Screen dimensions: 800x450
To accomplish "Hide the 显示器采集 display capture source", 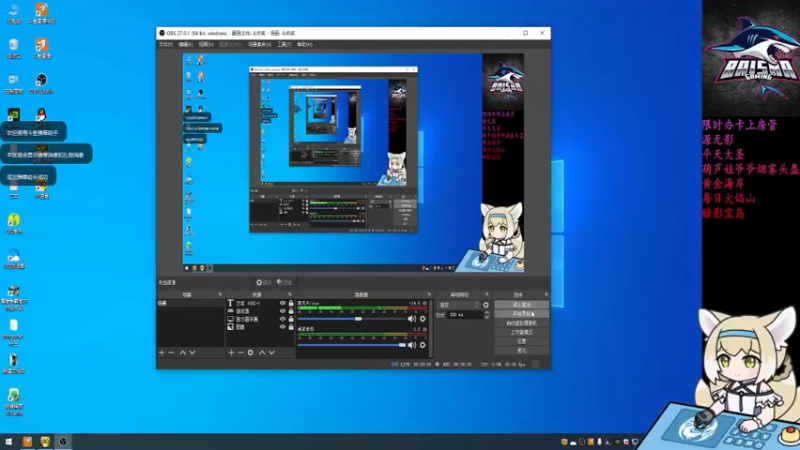I will [282, 319].
